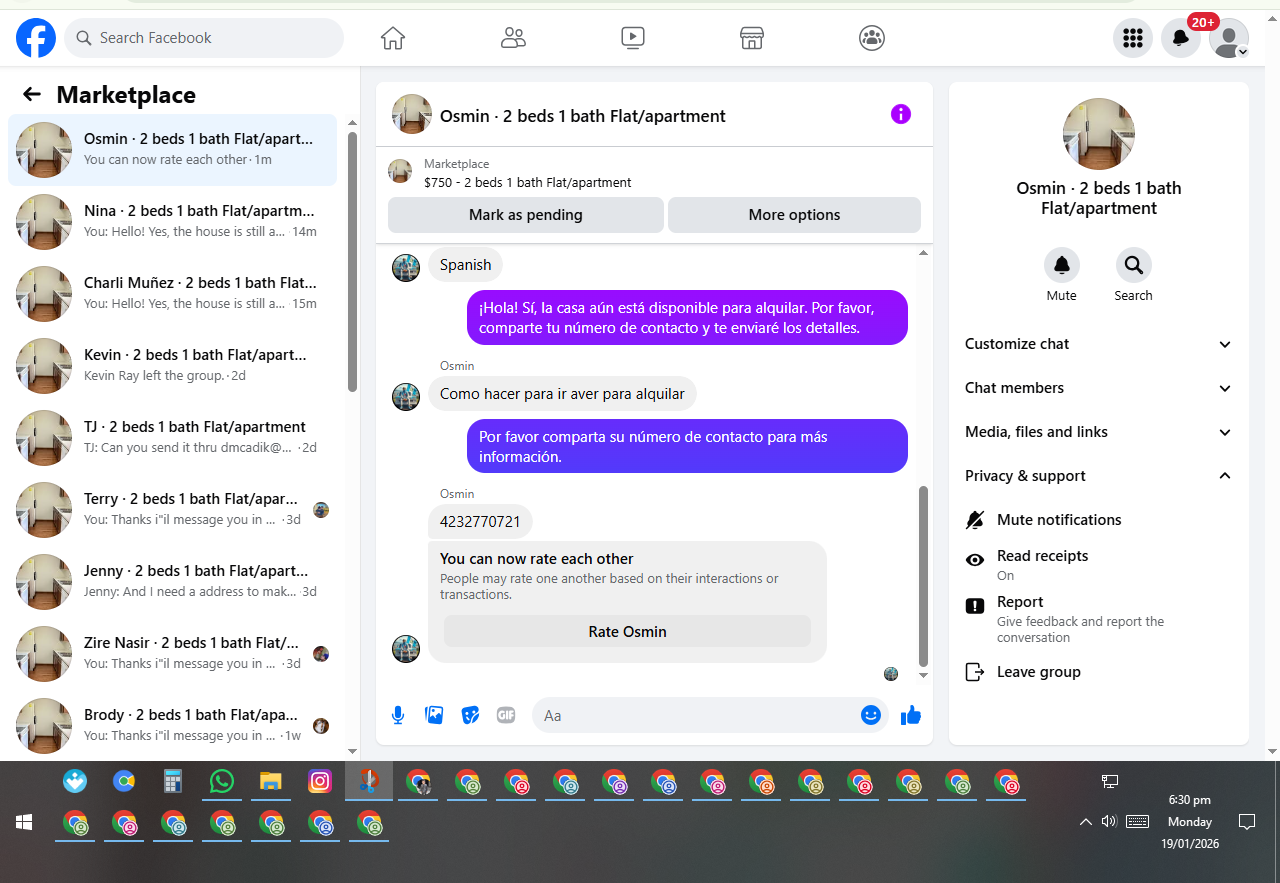Click the taskbar clock showing 6:30 pm
This screenshot has height=883, width=1280.
1190,822
